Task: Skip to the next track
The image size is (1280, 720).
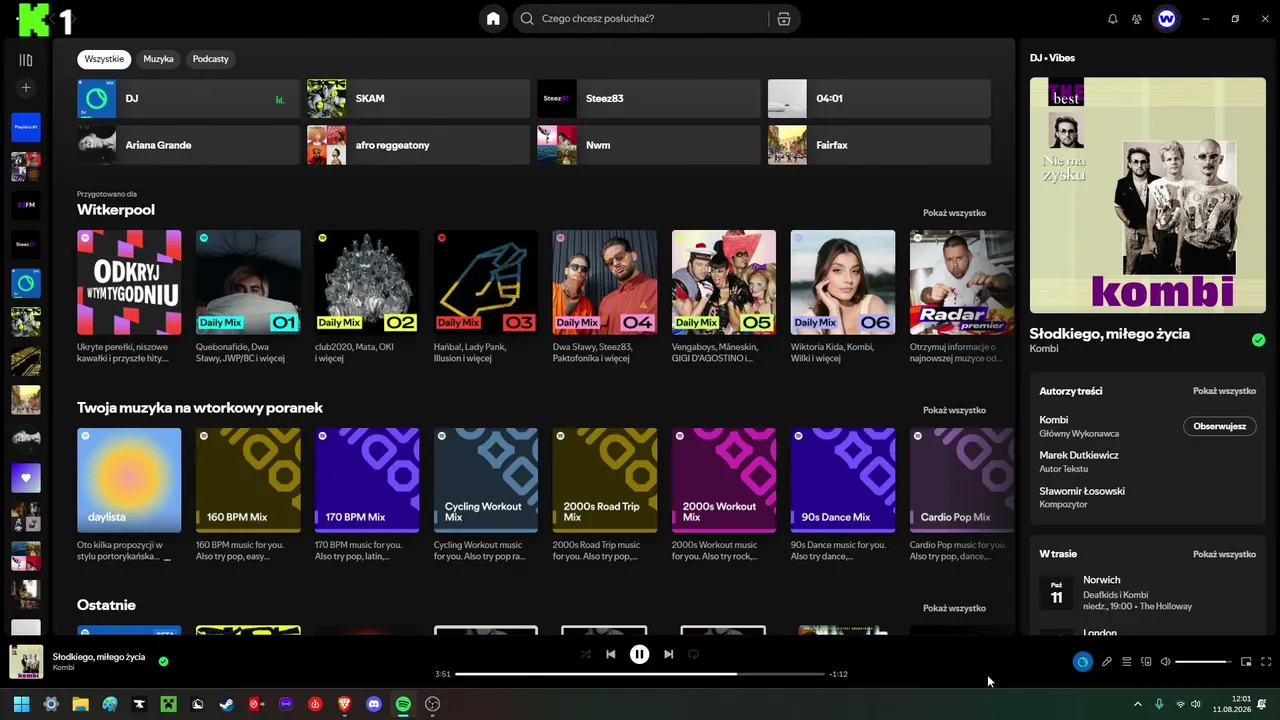Action: (x=668, y=654)
